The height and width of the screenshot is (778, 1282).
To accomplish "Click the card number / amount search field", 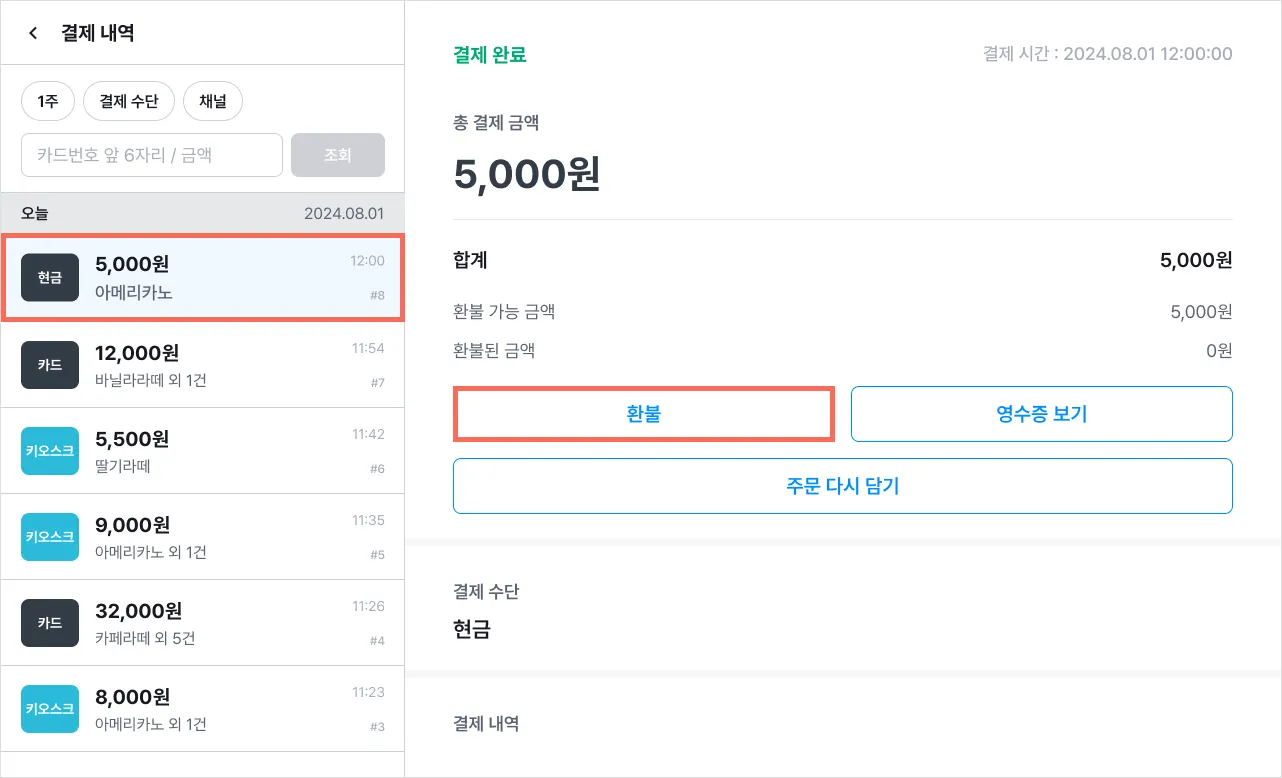I will [x=152, y=155].
